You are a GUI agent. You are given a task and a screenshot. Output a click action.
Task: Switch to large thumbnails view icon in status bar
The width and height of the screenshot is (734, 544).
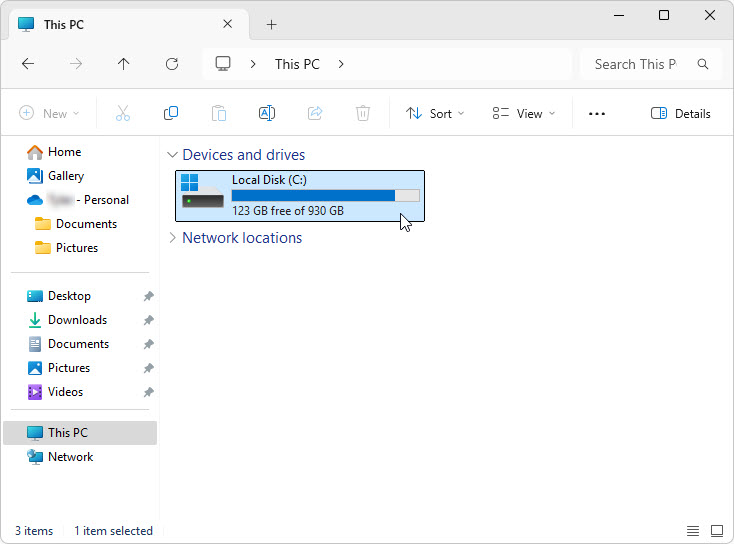click(x=717, y=531)
